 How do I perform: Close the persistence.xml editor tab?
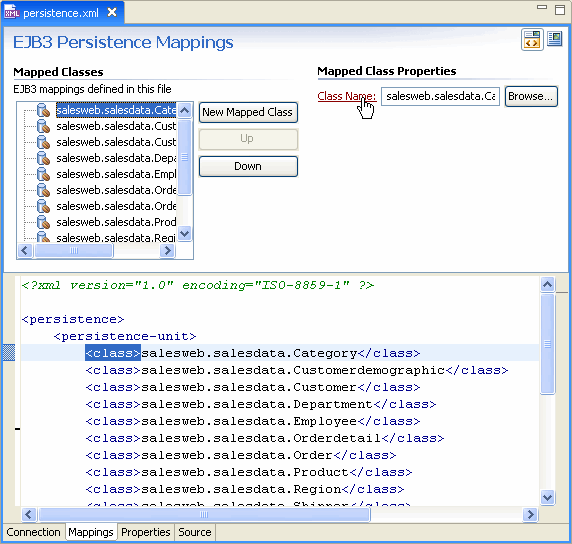[x=112, y=13]
